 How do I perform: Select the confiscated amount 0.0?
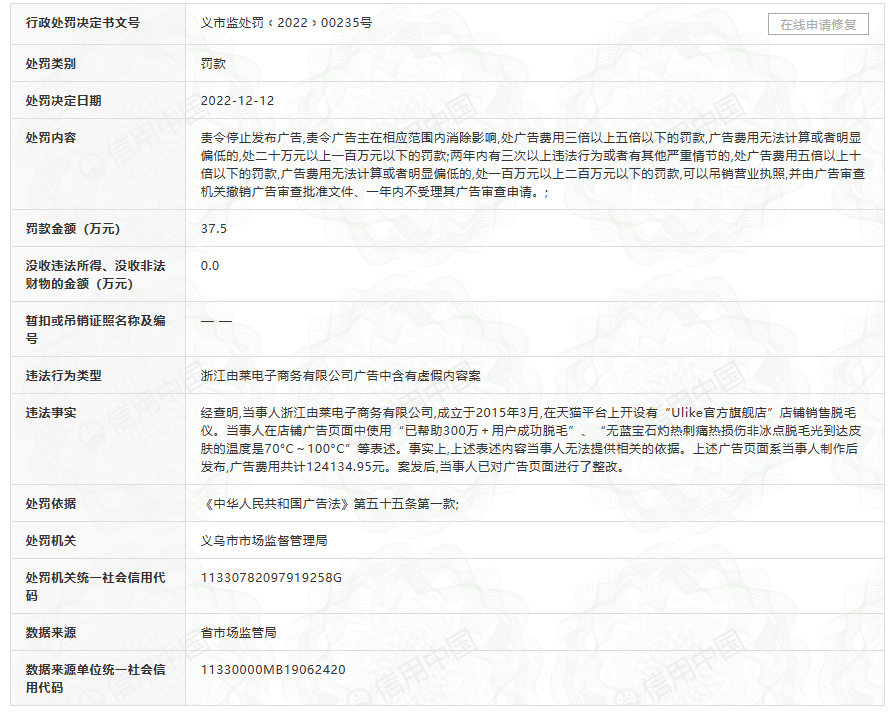point(210,266)
